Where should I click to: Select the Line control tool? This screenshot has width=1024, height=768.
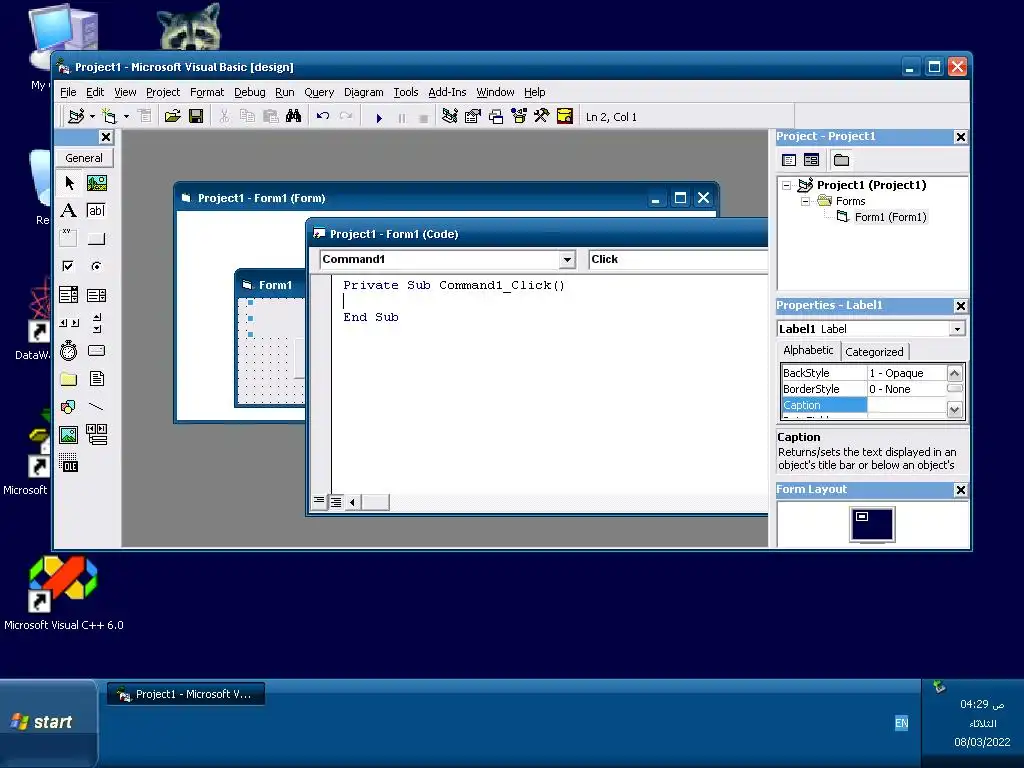point(97,407)
